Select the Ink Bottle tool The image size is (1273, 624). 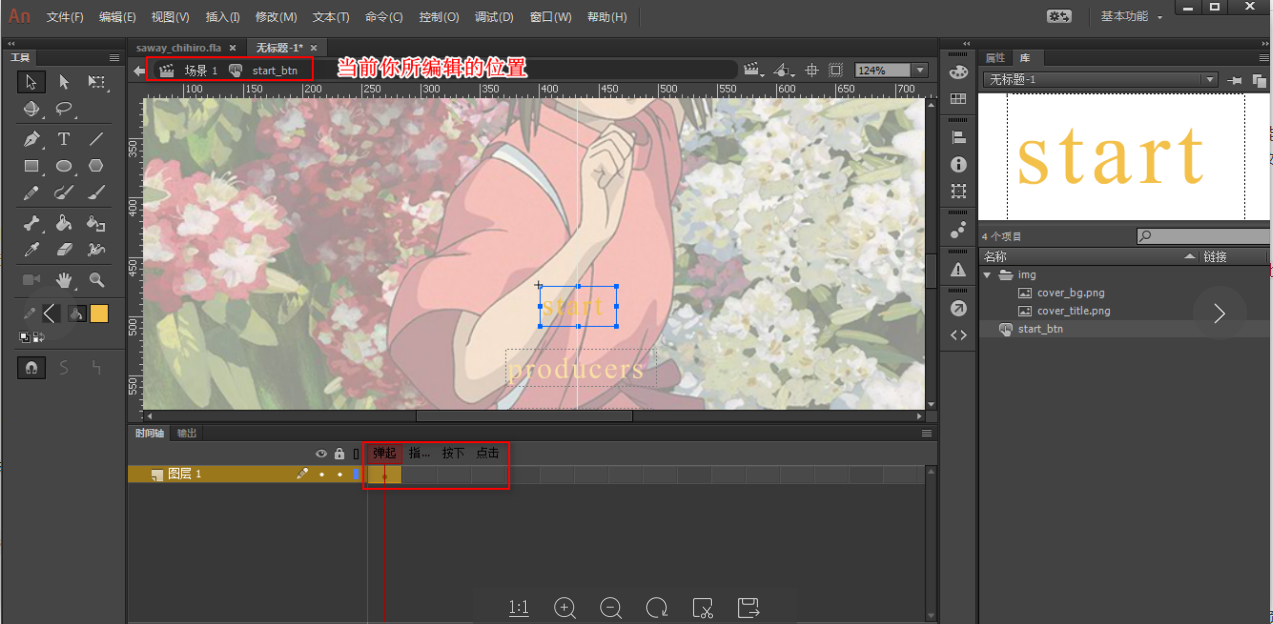[x=97, y=223]
